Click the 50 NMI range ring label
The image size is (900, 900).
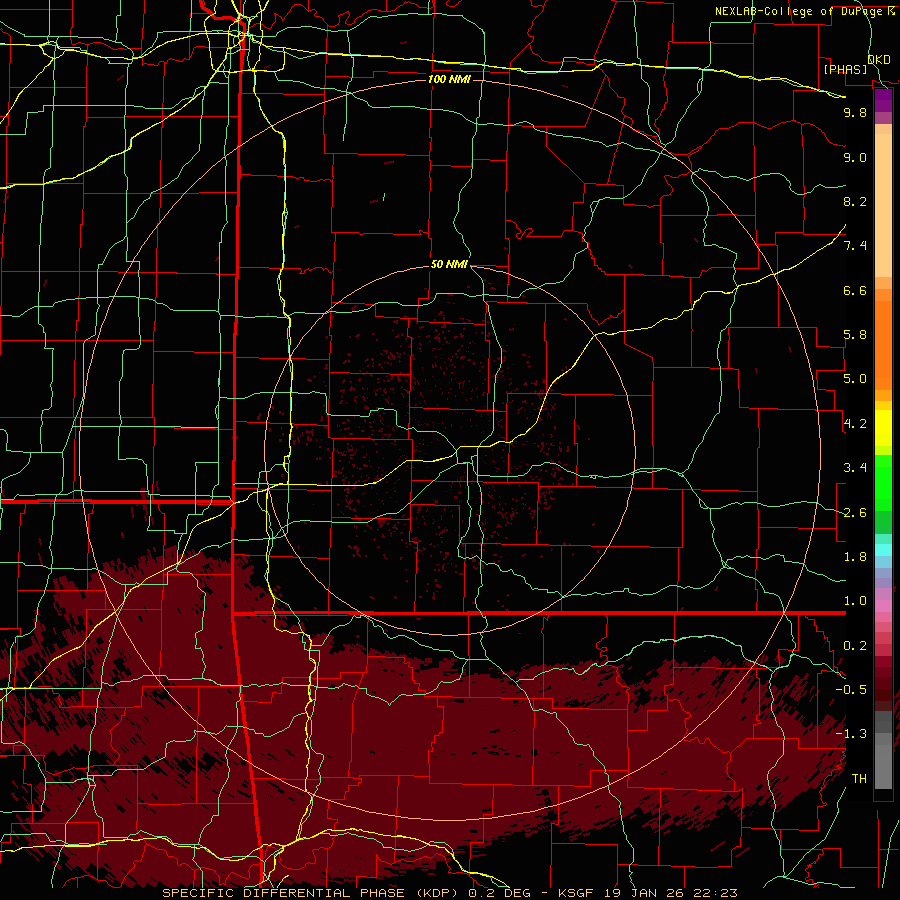pyautogui.click(x=449, y=264)
